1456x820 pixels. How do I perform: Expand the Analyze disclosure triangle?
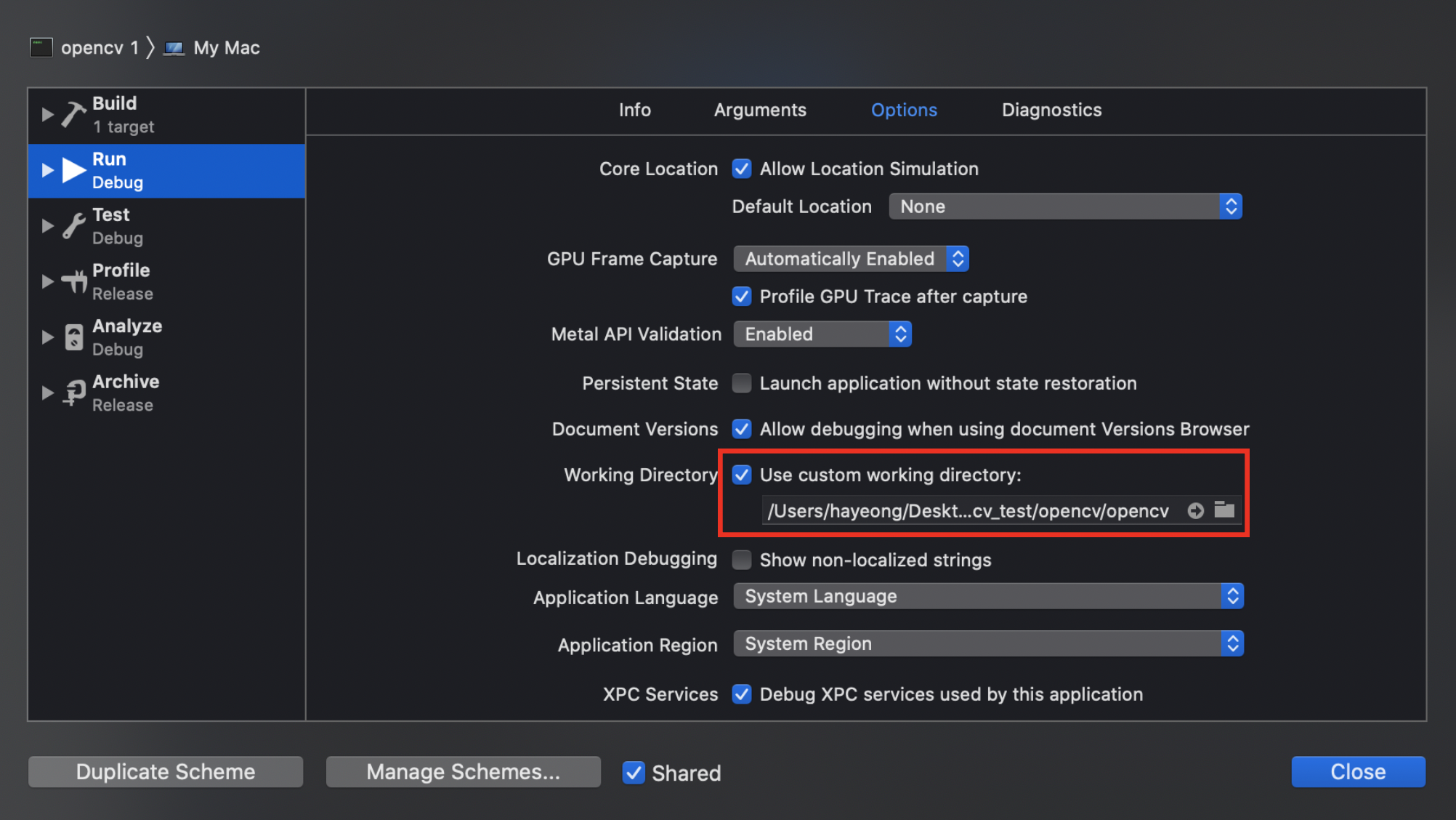point(47,337)
